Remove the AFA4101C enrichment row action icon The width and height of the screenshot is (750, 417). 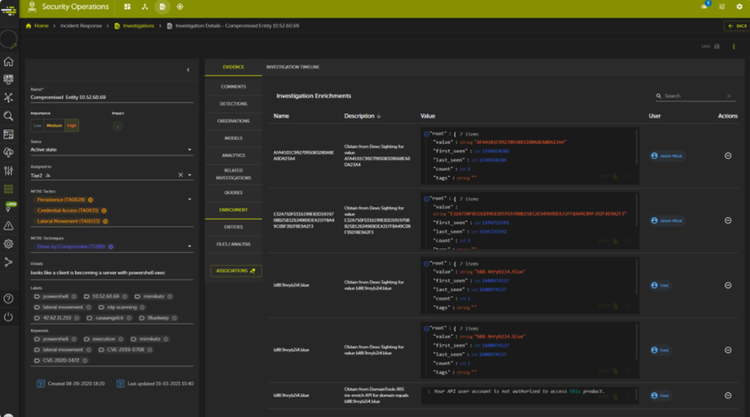click(728, 156)
